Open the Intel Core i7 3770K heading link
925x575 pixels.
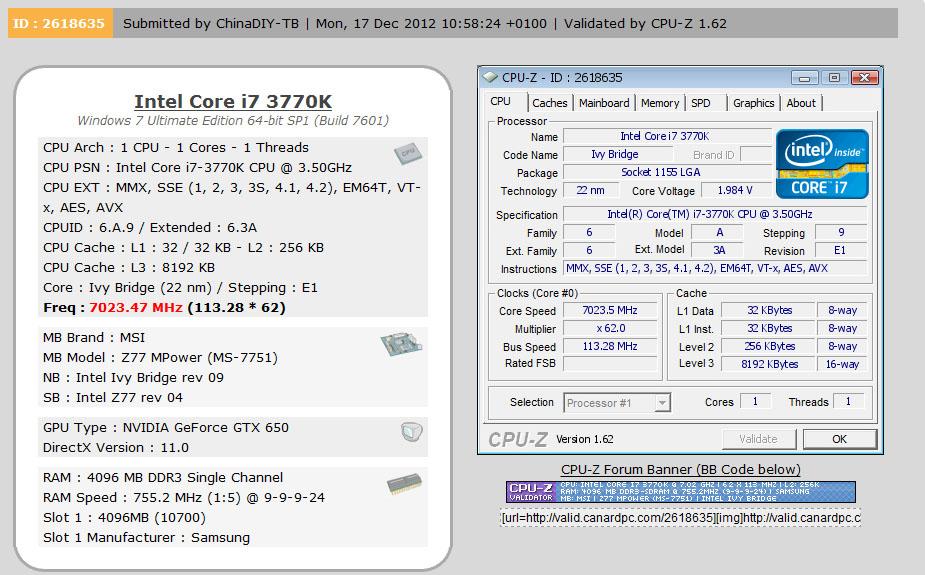click(233, 101)
